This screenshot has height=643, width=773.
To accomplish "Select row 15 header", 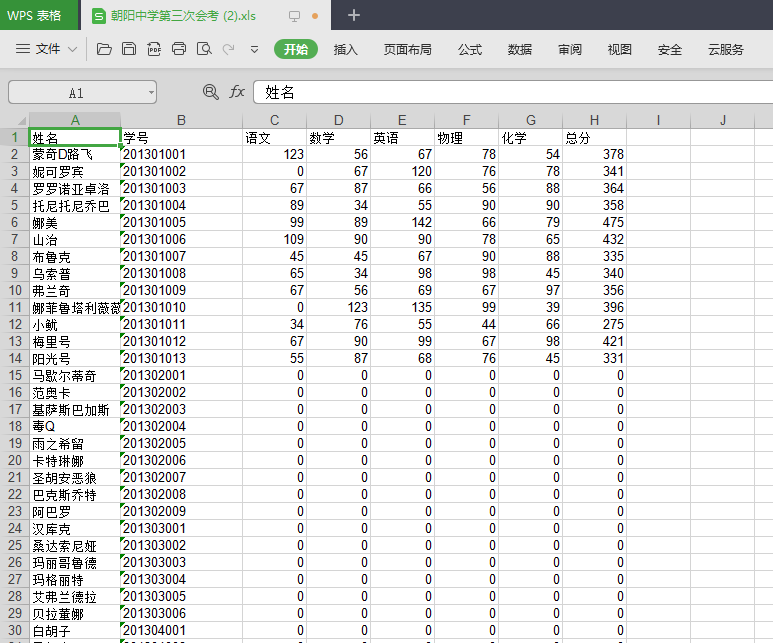I will [15, 375].
